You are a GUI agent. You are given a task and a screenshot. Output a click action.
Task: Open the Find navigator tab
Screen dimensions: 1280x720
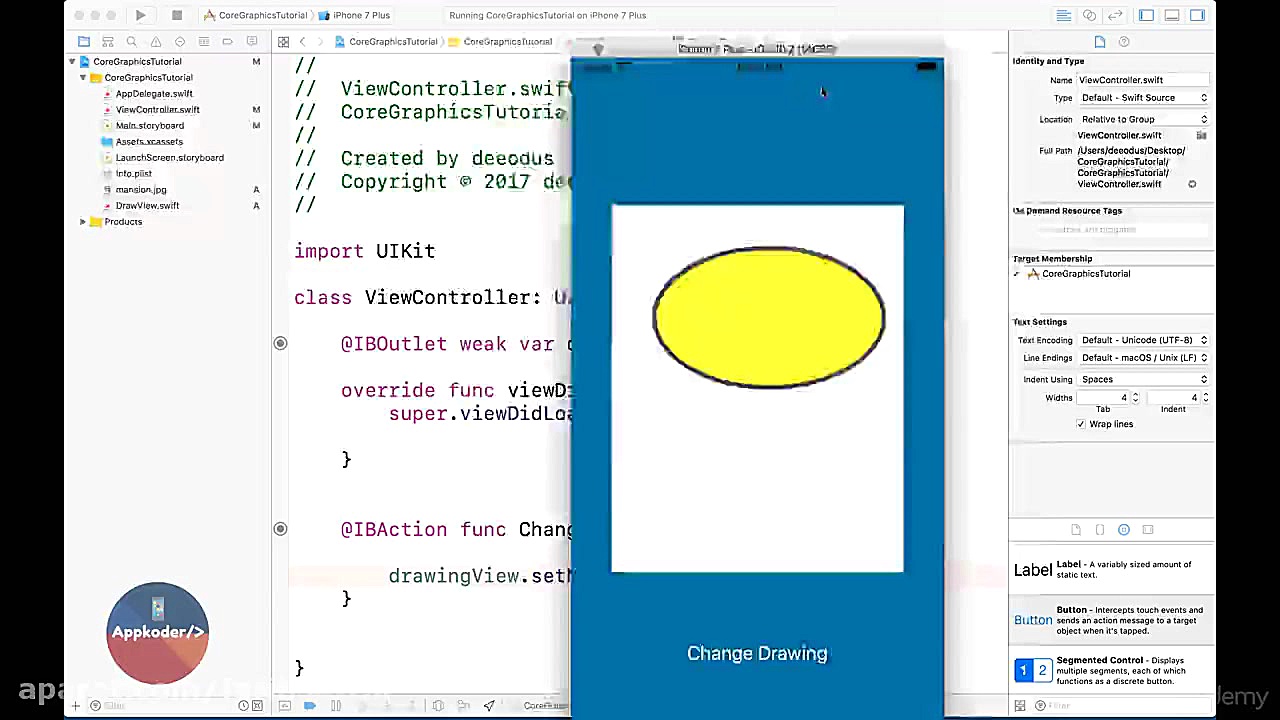pyautogui.click(x=132, y=41)
